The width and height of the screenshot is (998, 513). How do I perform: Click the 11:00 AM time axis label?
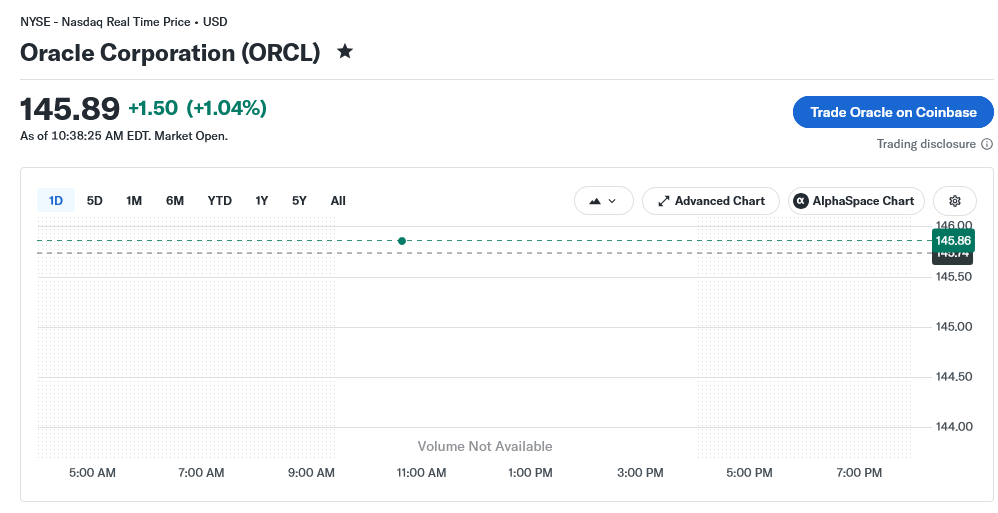coord(421,473)
